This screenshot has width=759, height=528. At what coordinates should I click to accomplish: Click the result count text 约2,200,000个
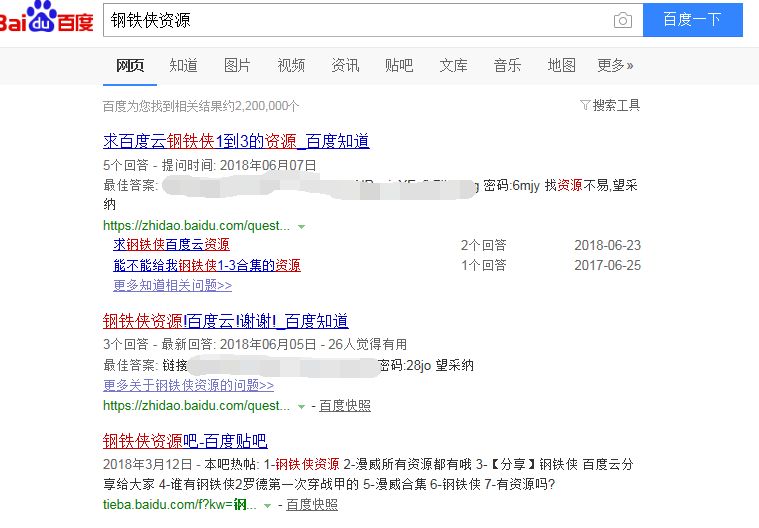click(x=261, y=106)
